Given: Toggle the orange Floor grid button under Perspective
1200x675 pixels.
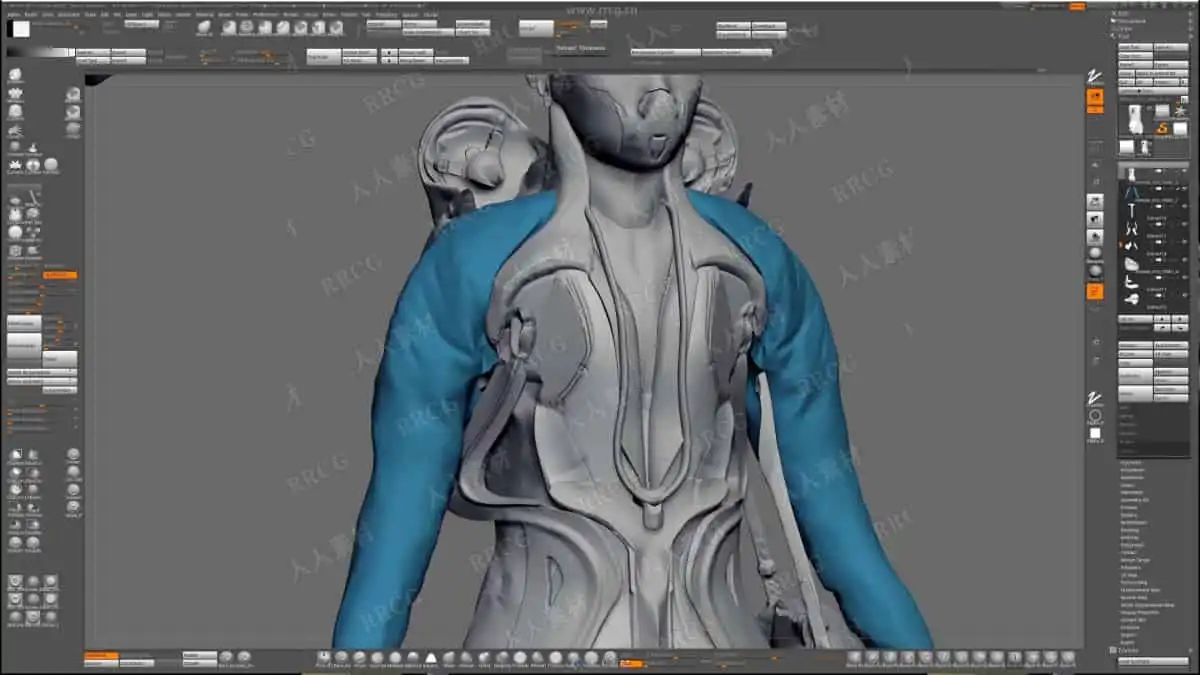Looking at the screenshot, I should 1095,110.
